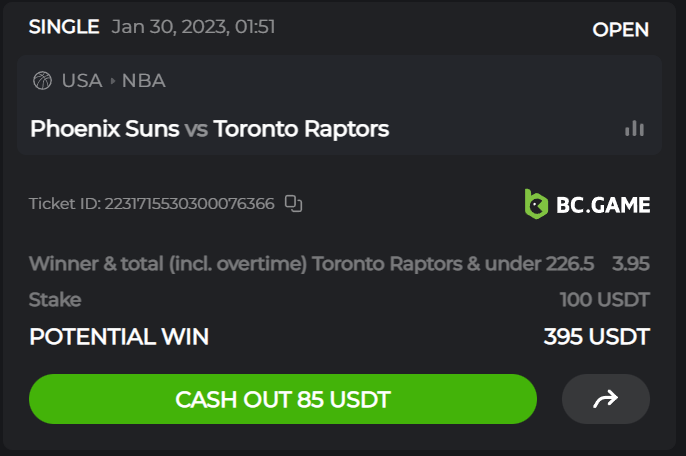686x456 pixels.
Task: Select the Toronto Raptors team name
Action: click(301, 129)
